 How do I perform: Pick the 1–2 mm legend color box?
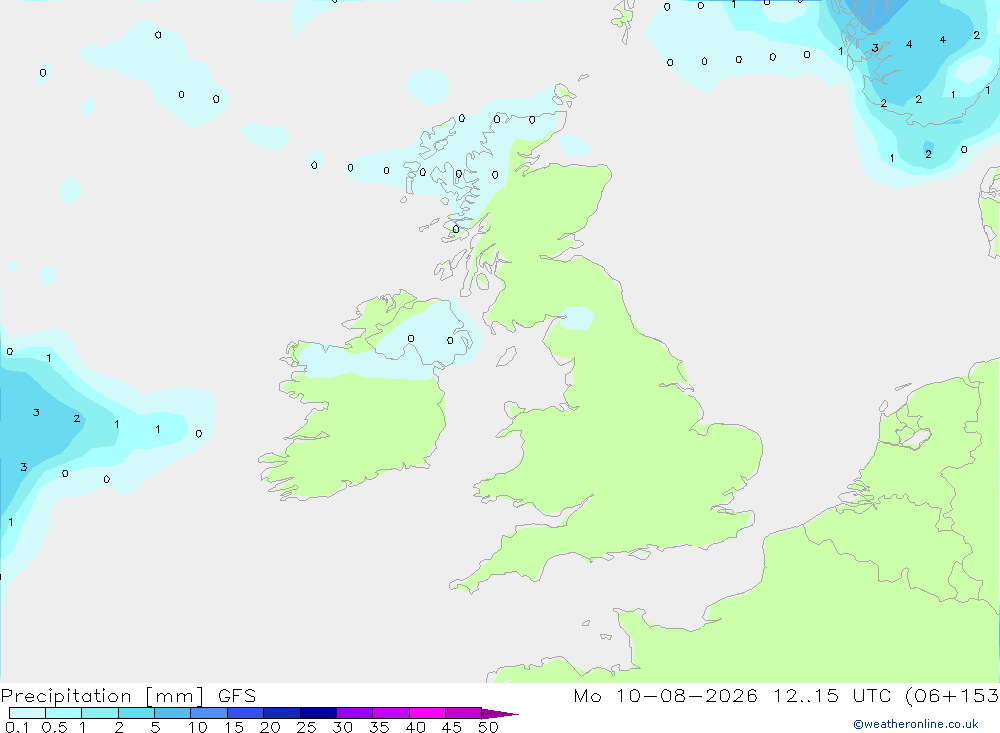99,713
